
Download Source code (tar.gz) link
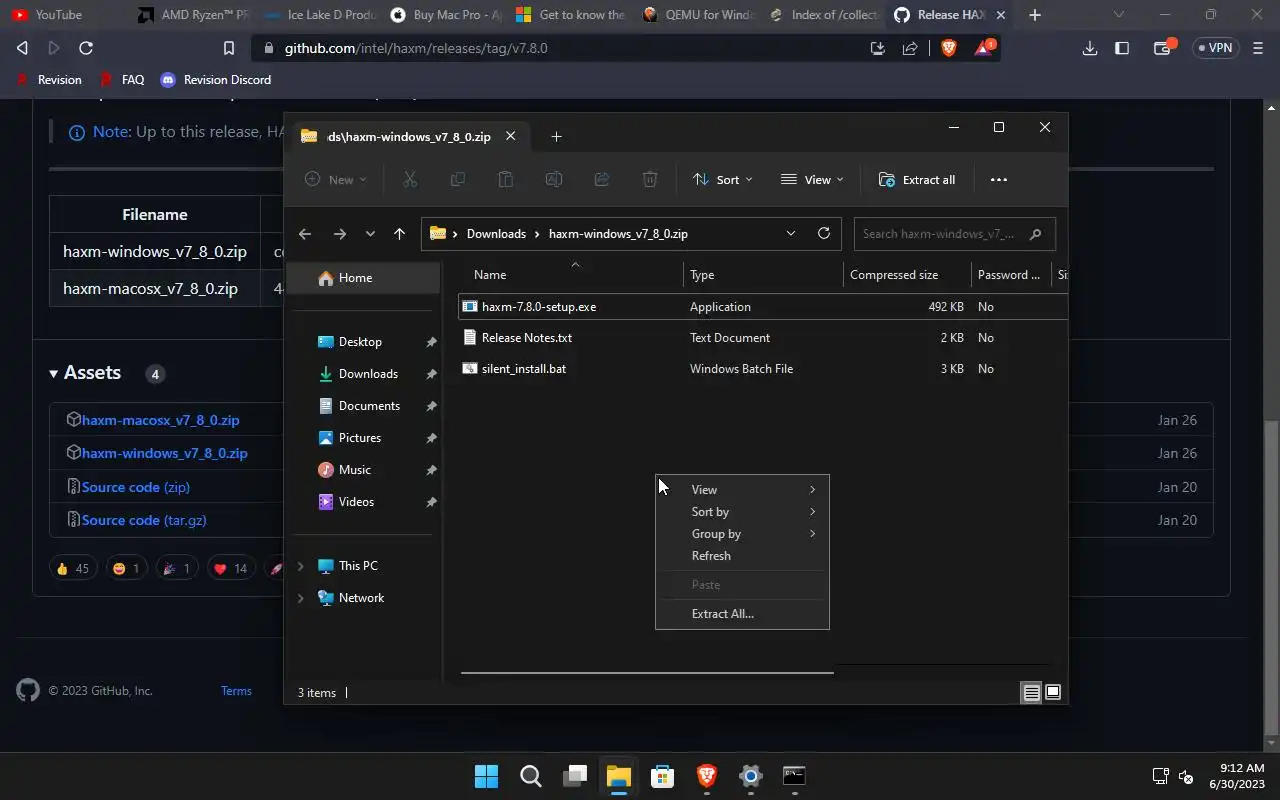(144, 520)
